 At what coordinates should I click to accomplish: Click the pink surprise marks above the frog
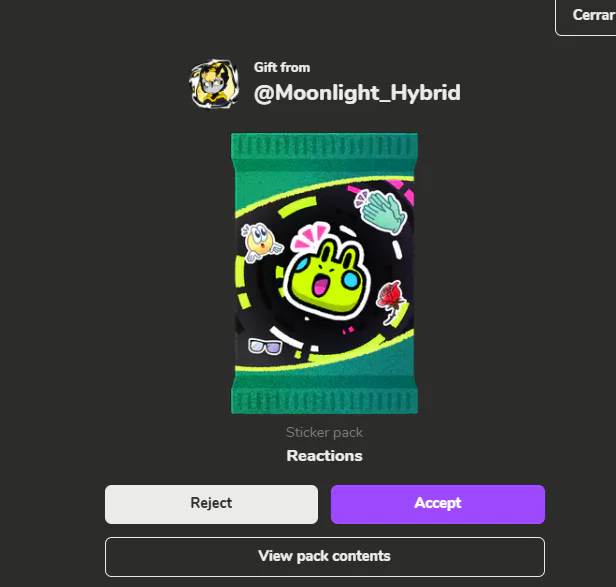coord(310,235)
